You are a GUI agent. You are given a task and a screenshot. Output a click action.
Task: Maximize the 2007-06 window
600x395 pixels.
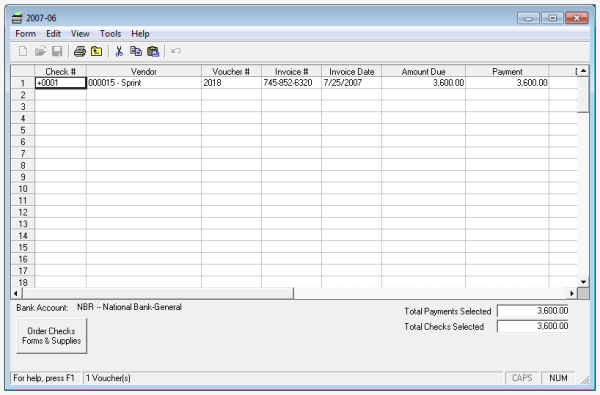click(552, 18)
